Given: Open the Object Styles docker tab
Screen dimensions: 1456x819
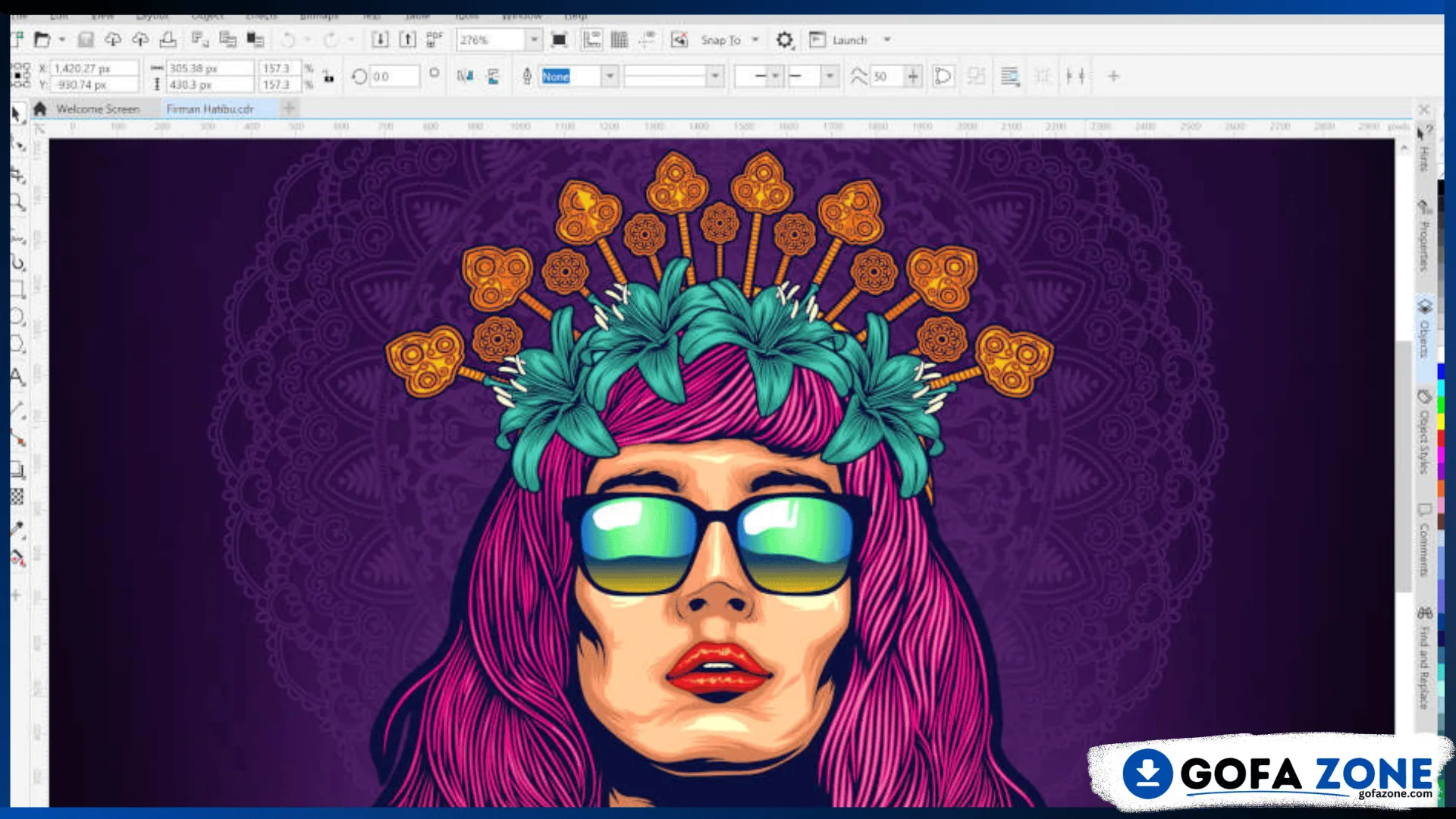Looking at the screenshot, I should click(x=1425, y=433).
